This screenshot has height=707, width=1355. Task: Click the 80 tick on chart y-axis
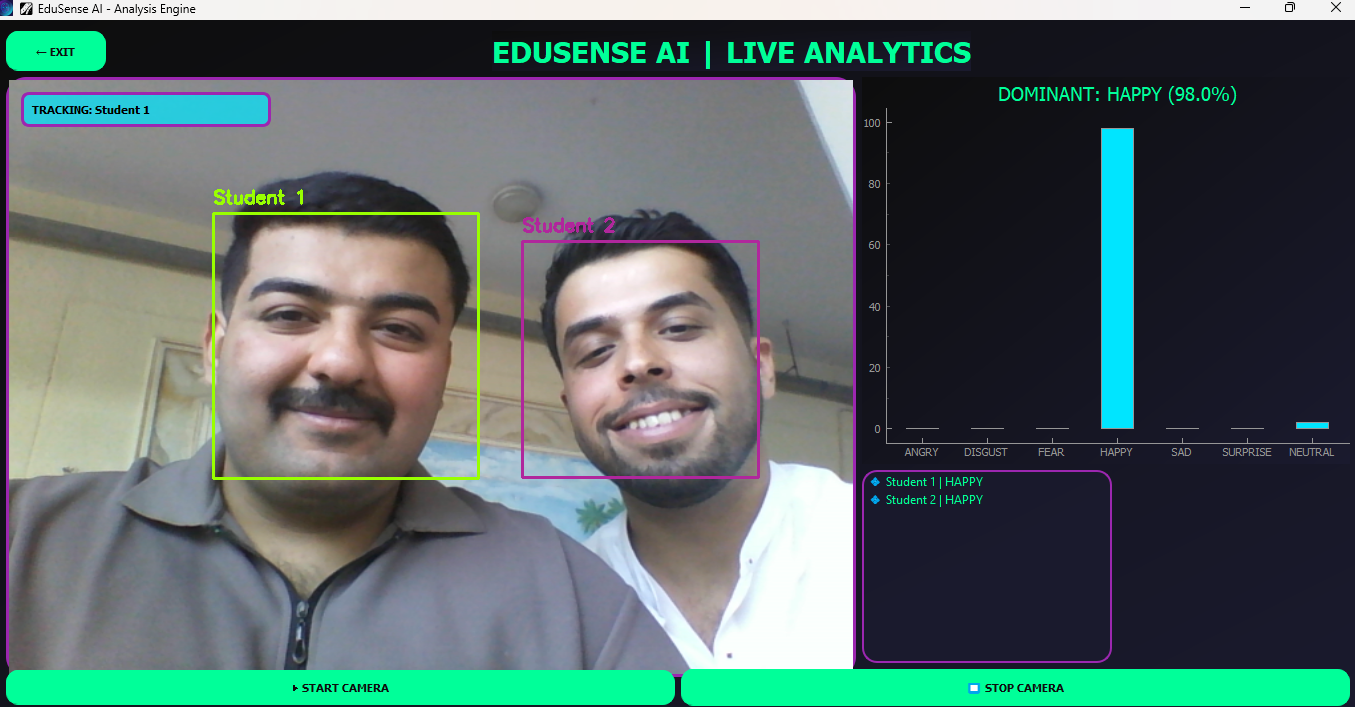(874, 184)
